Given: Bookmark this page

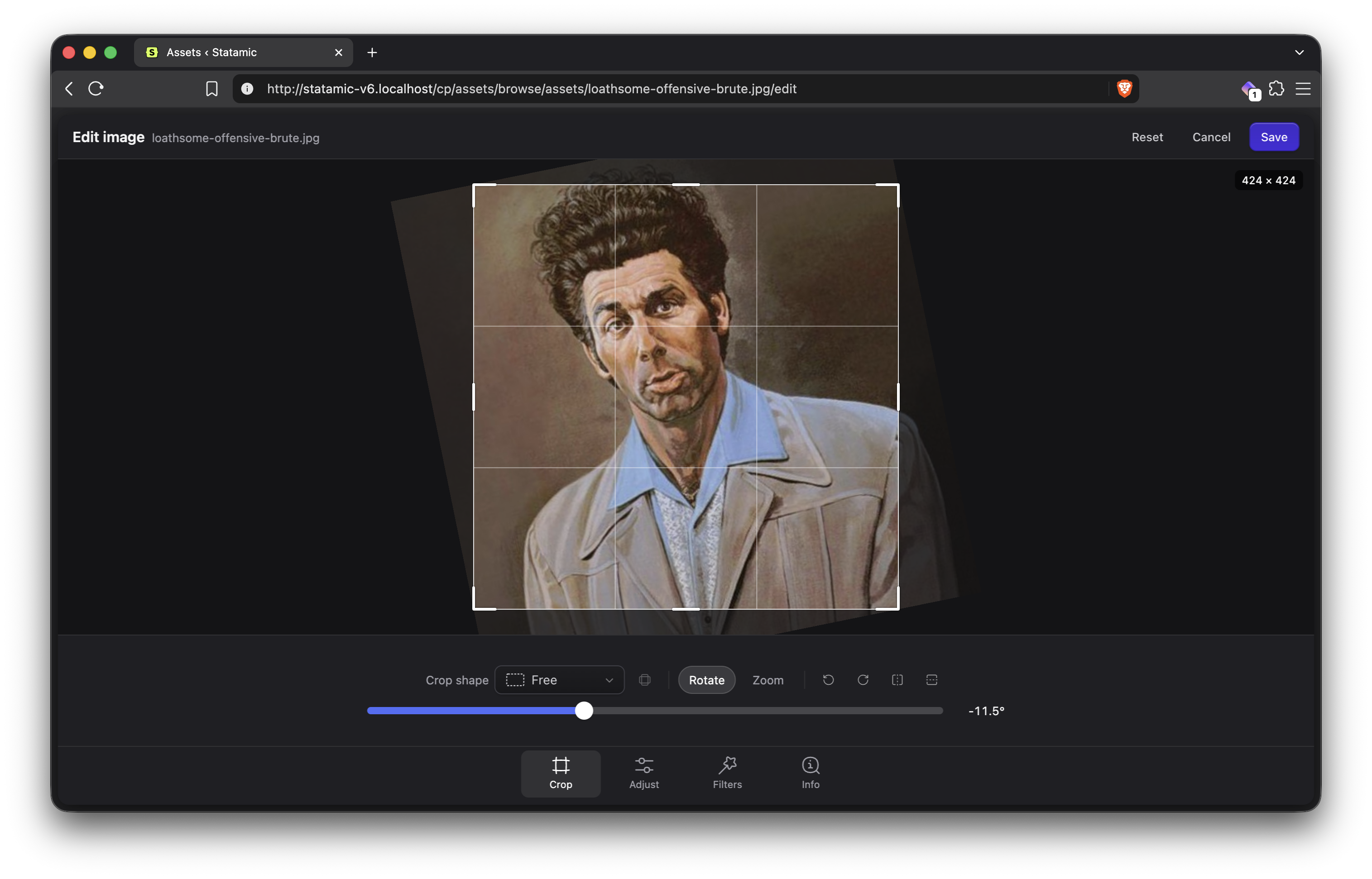Looking at the screenshot, I should [212, 89].
